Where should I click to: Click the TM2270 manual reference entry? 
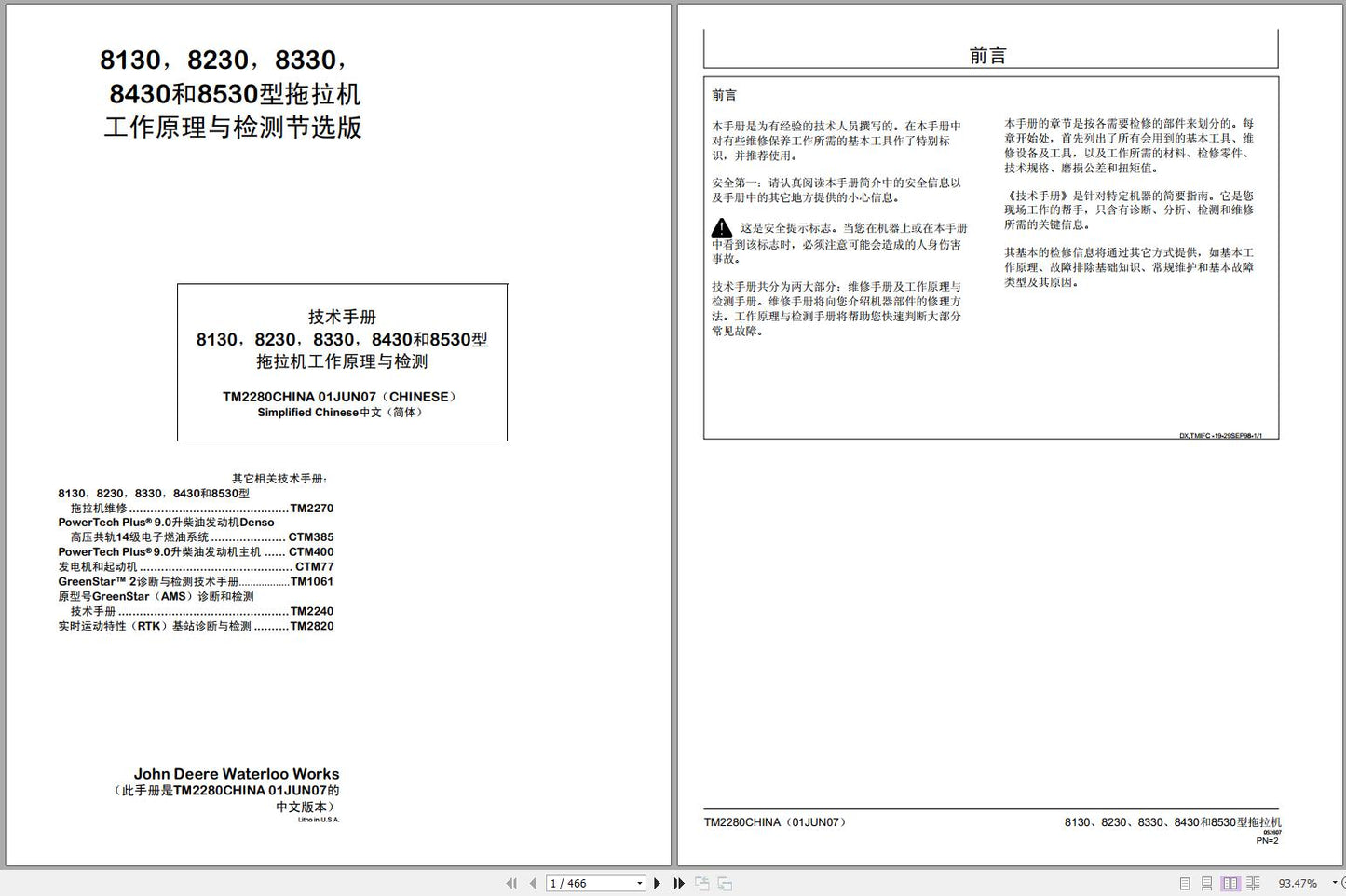pyautogui.click(x=311, y=509)
